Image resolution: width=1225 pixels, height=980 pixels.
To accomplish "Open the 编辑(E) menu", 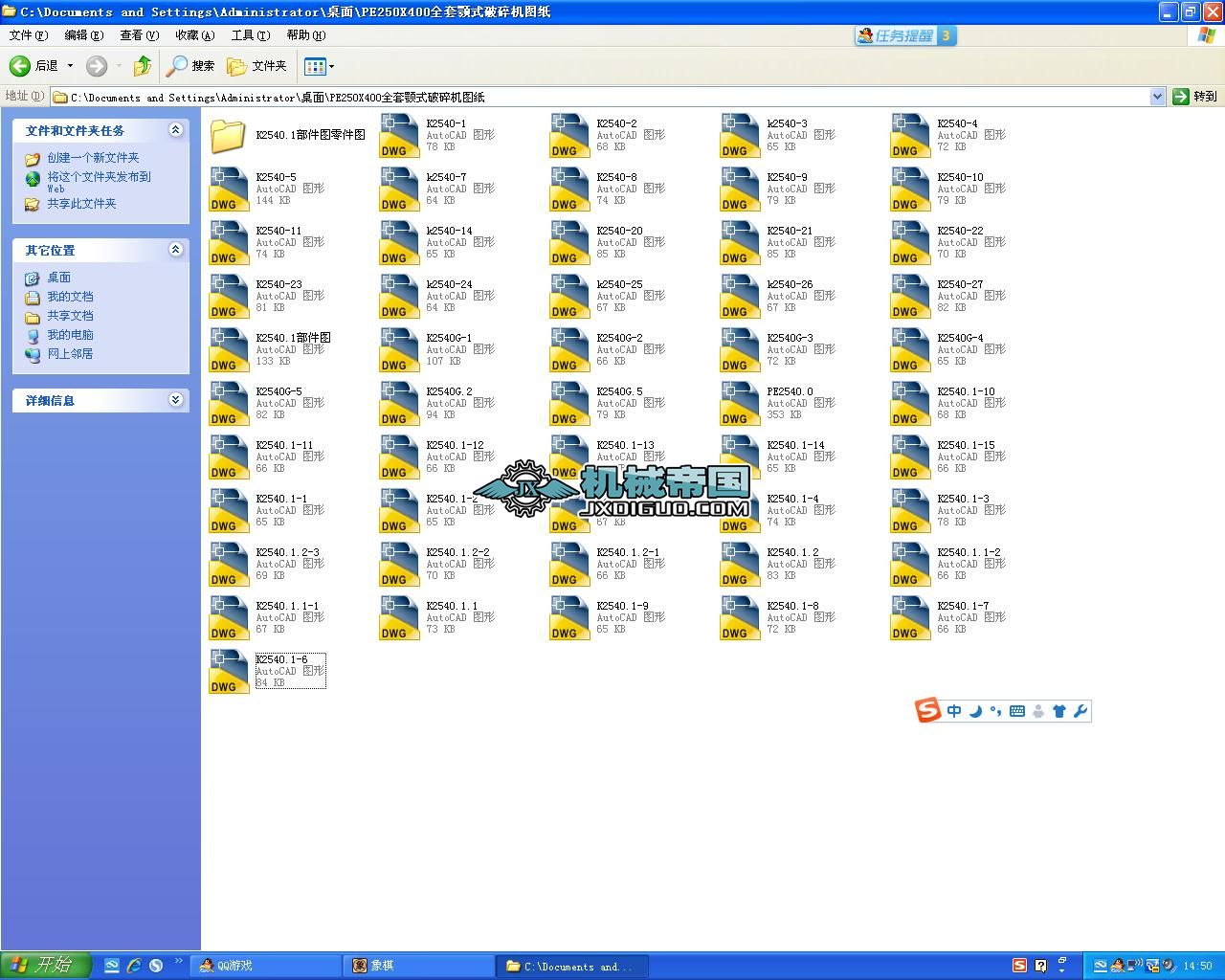I will point(83,35).
